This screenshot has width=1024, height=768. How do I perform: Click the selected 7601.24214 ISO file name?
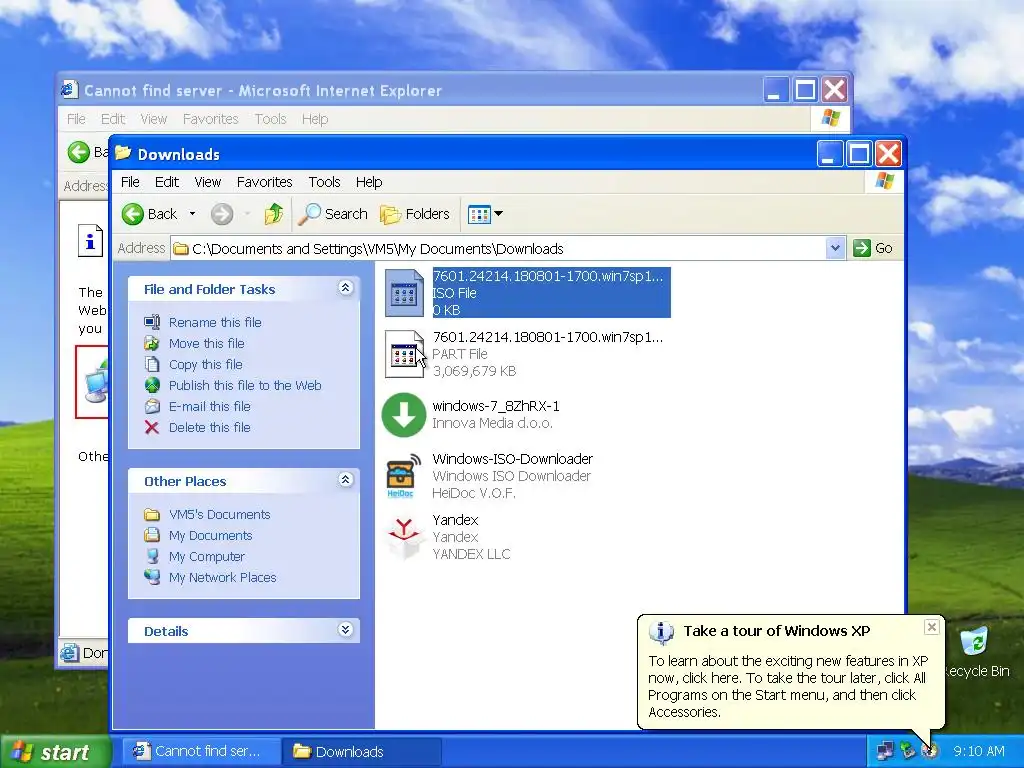coord(548,276)
